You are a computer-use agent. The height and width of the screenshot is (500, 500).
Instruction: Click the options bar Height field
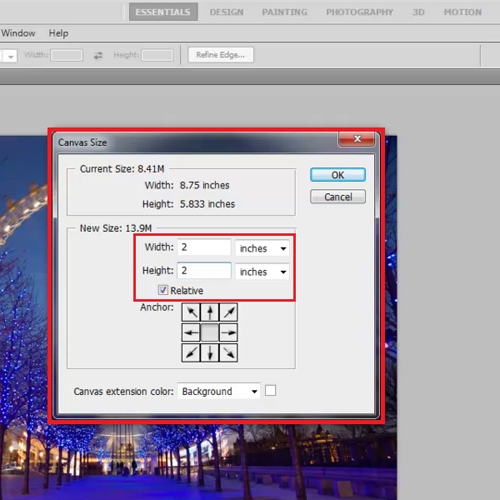157,55
